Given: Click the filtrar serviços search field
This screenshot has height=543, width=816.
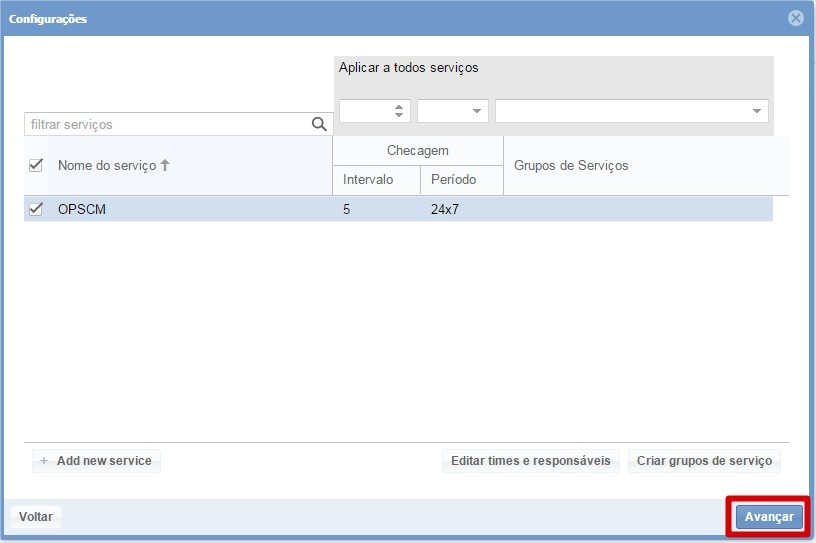Looking at the screenshot, I should pyautogui.click(x=165, y=124).
